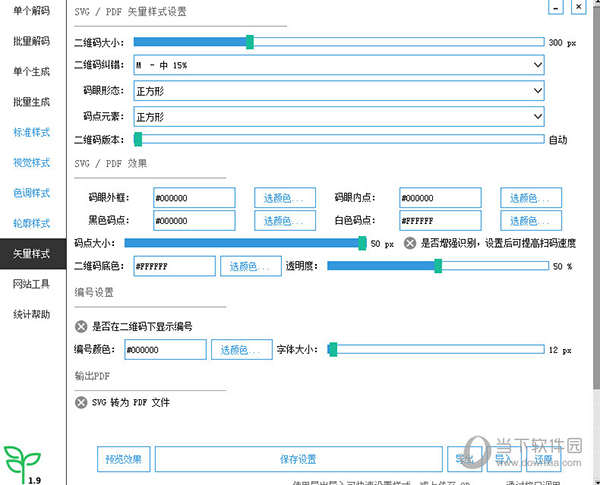Click the 字体大小 slider handle
Screen dimensions: 600x485
click(x=333, y=349)
